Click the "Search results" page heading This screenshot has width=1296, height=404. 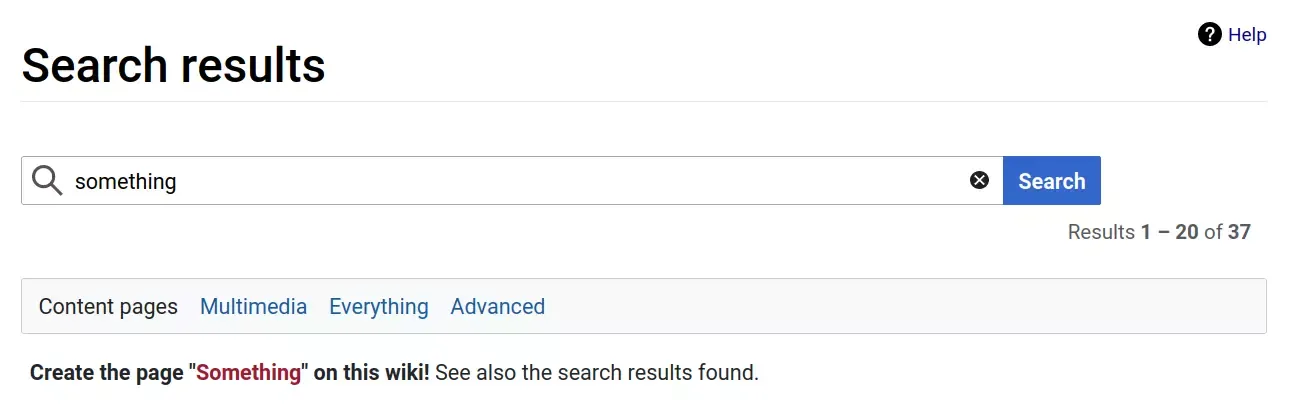pos(173,66)
